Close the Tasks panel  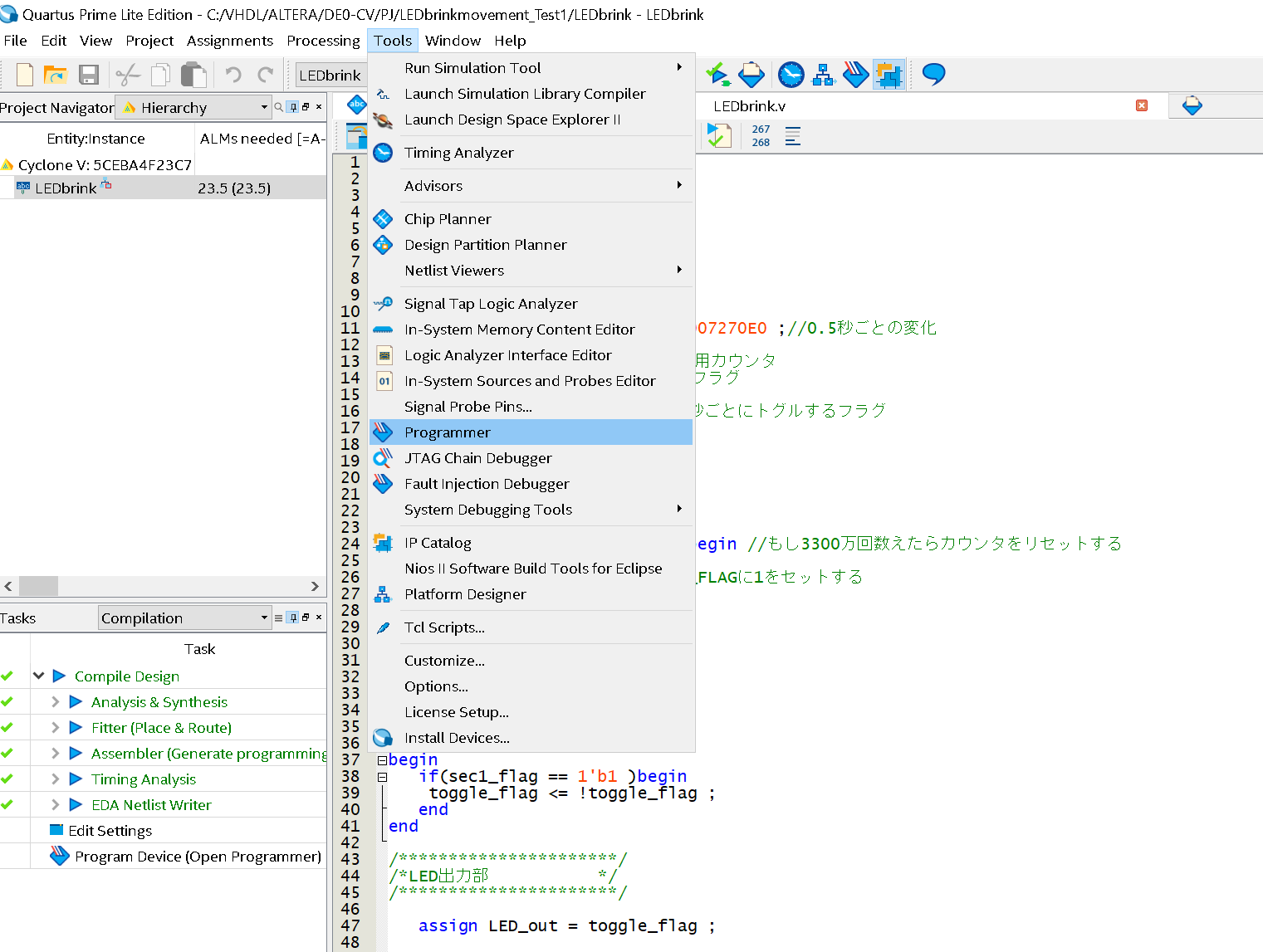pyautogui.click(x=319, y=618)
